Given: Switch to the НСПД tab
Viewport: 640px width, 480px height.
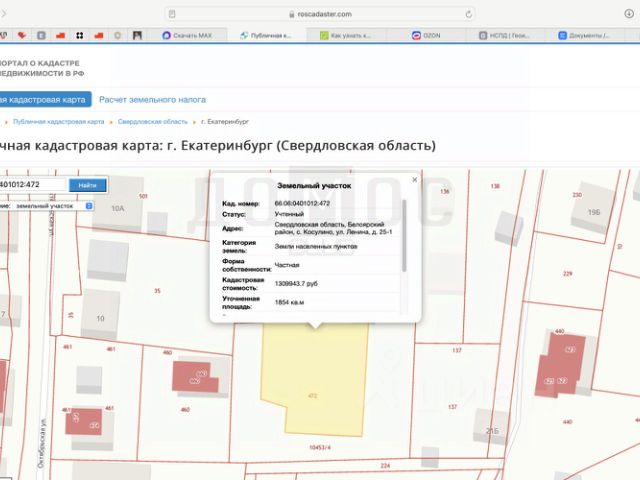Looking at the screenshot, I should pyautogui.click(x=504, y=36).
